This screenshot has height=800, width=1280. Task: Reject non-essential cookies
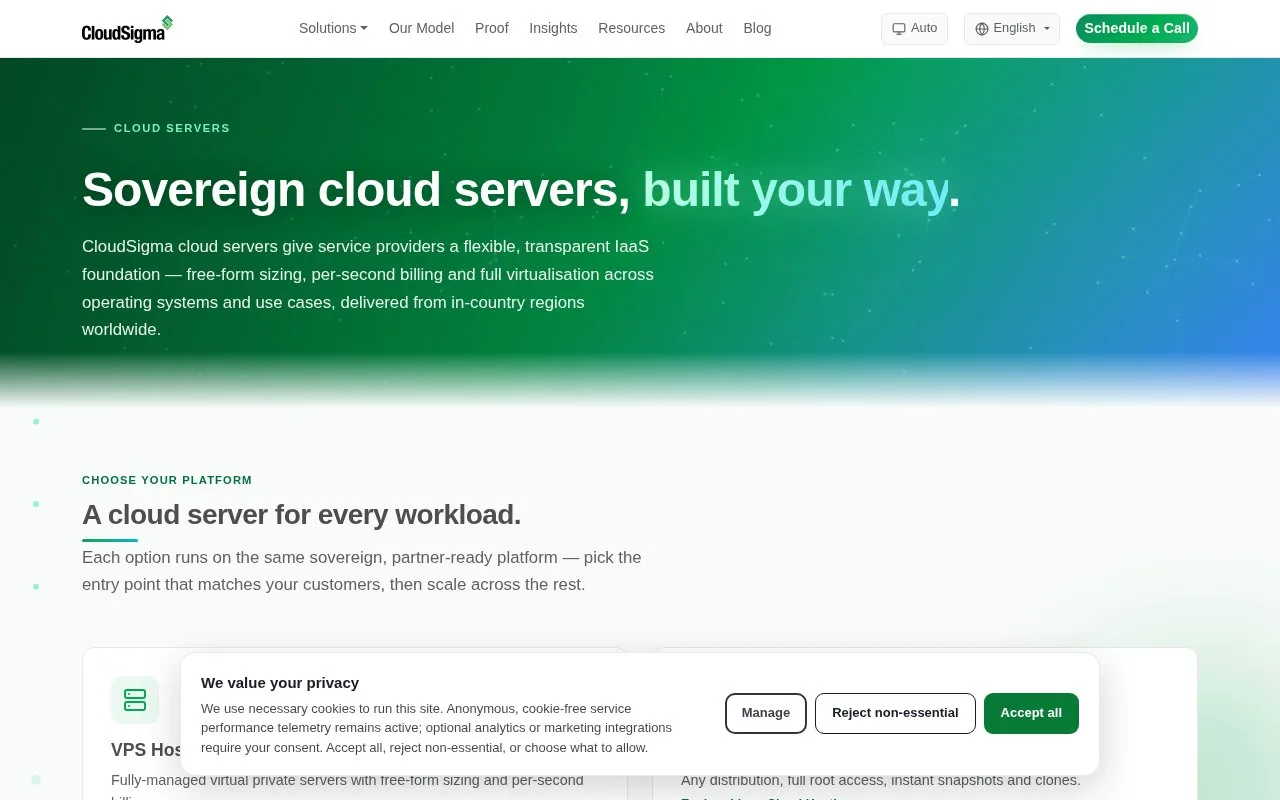tap(895, 713)
